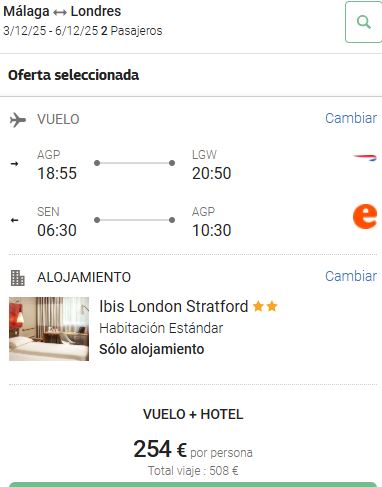Select the Ibis London Stratford hotel name
Screen dimensions: 382x487
[174, 306]
